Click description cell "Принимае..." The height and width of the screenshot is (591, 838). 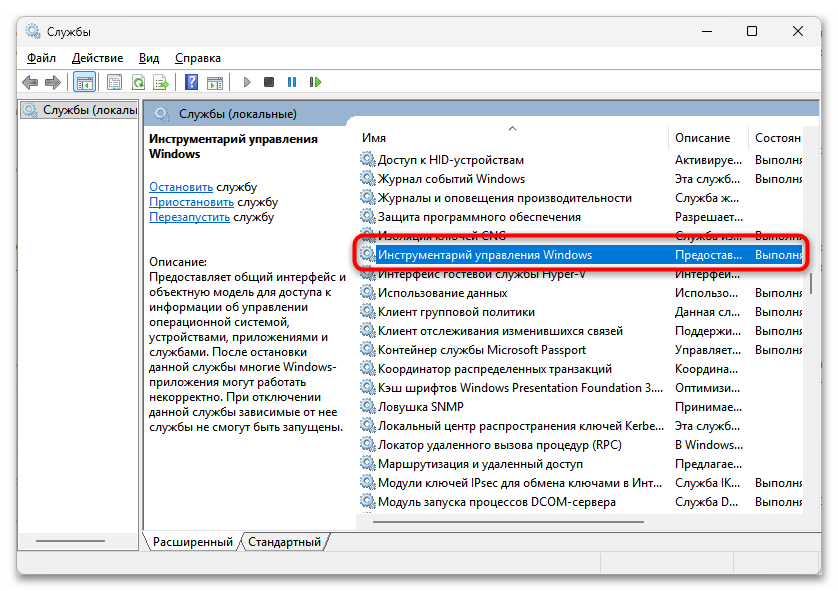click(x=708, y=407)
